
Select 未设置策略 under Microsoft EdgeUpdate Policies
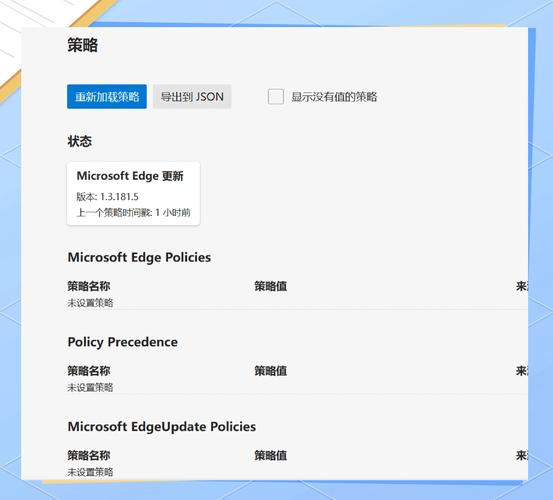click(90, 472)
